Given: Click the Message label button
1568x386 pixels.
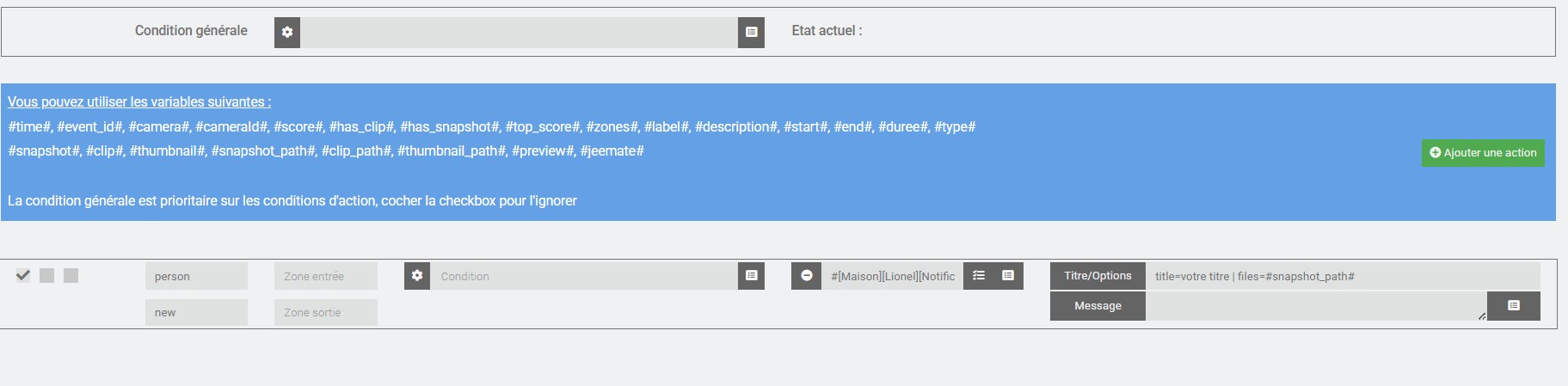Looking at the screenshot, I should tap(1098, 306).
